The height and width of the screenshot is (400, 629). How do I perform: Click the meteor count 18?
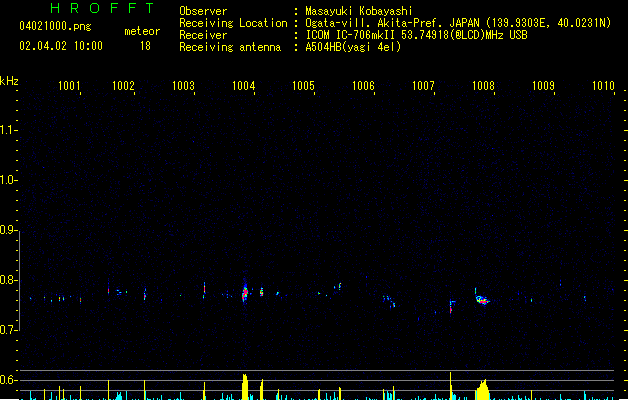coord(145,46)
